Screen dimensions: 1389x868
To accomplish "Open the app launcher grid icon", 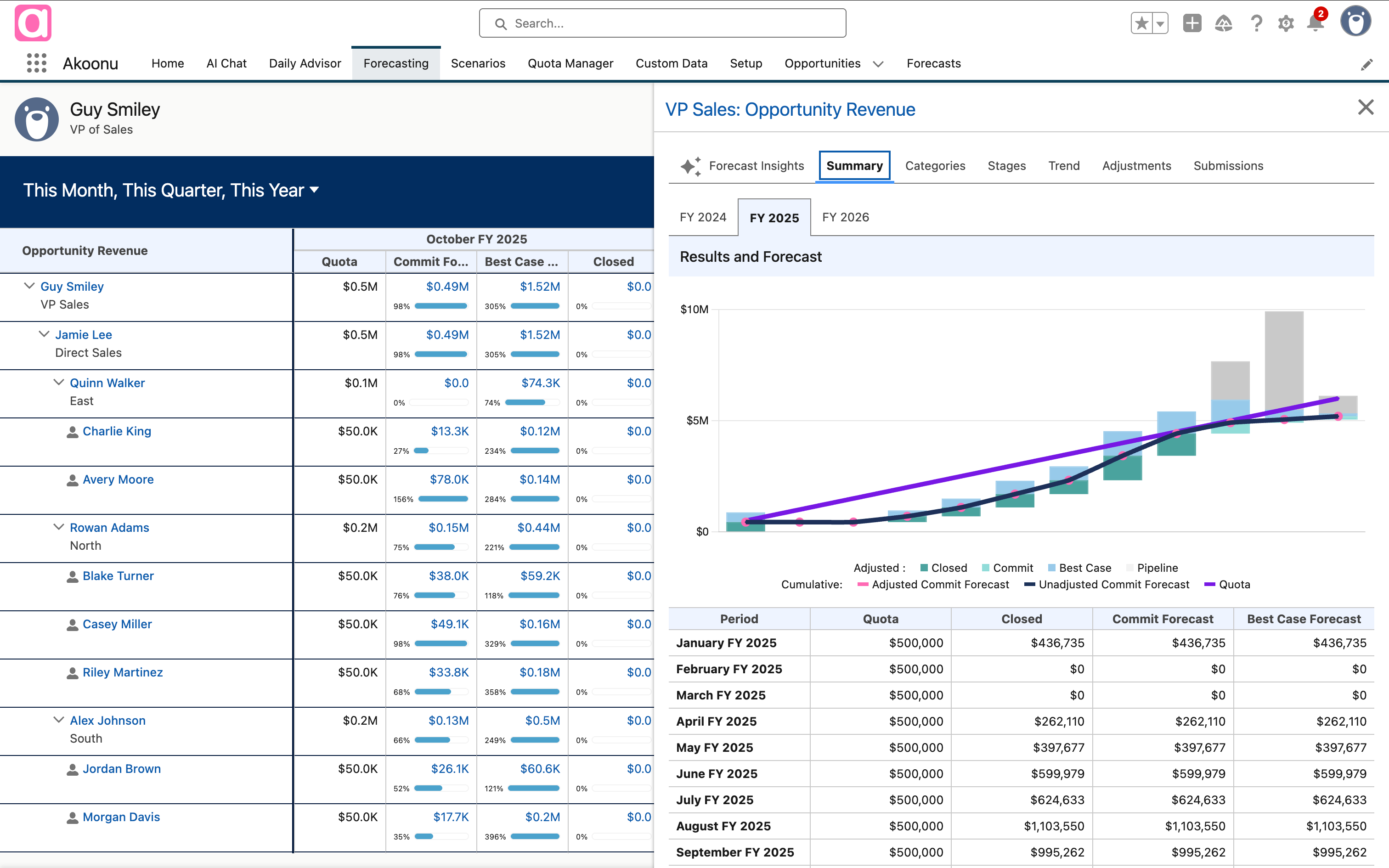I will pos(36,63).
